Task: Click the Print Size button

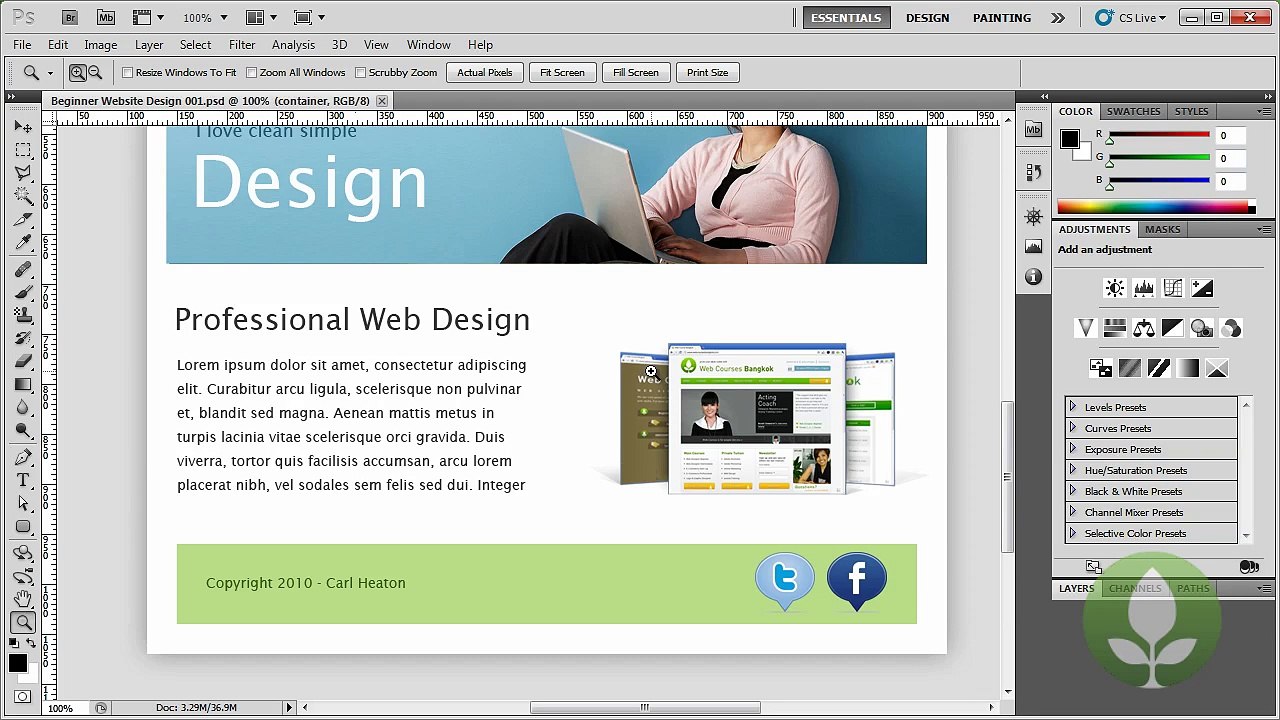Action: (707, 72)
